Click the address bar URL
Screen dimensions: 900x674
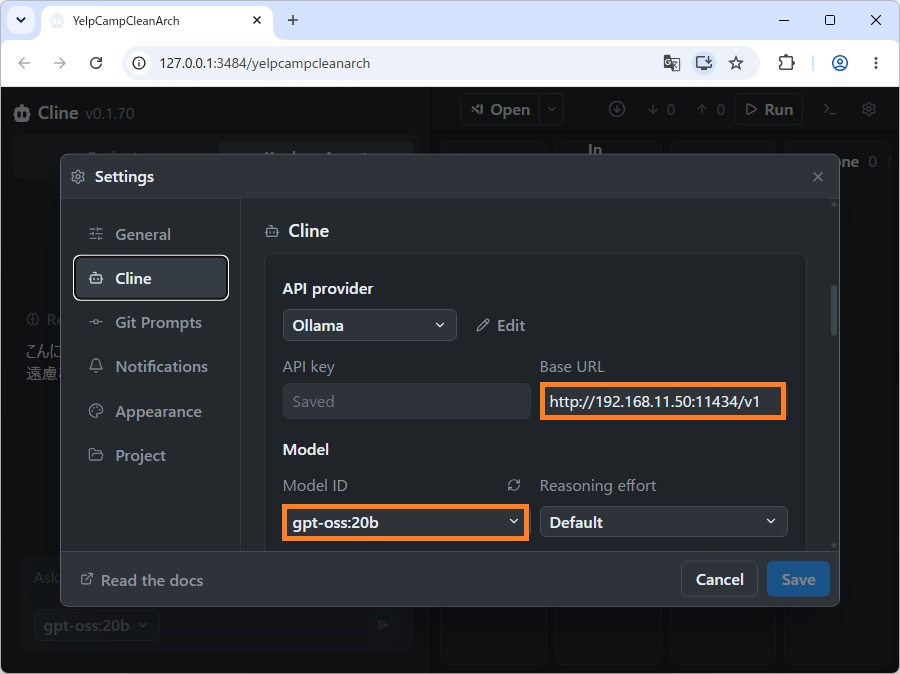click(265, 63)
